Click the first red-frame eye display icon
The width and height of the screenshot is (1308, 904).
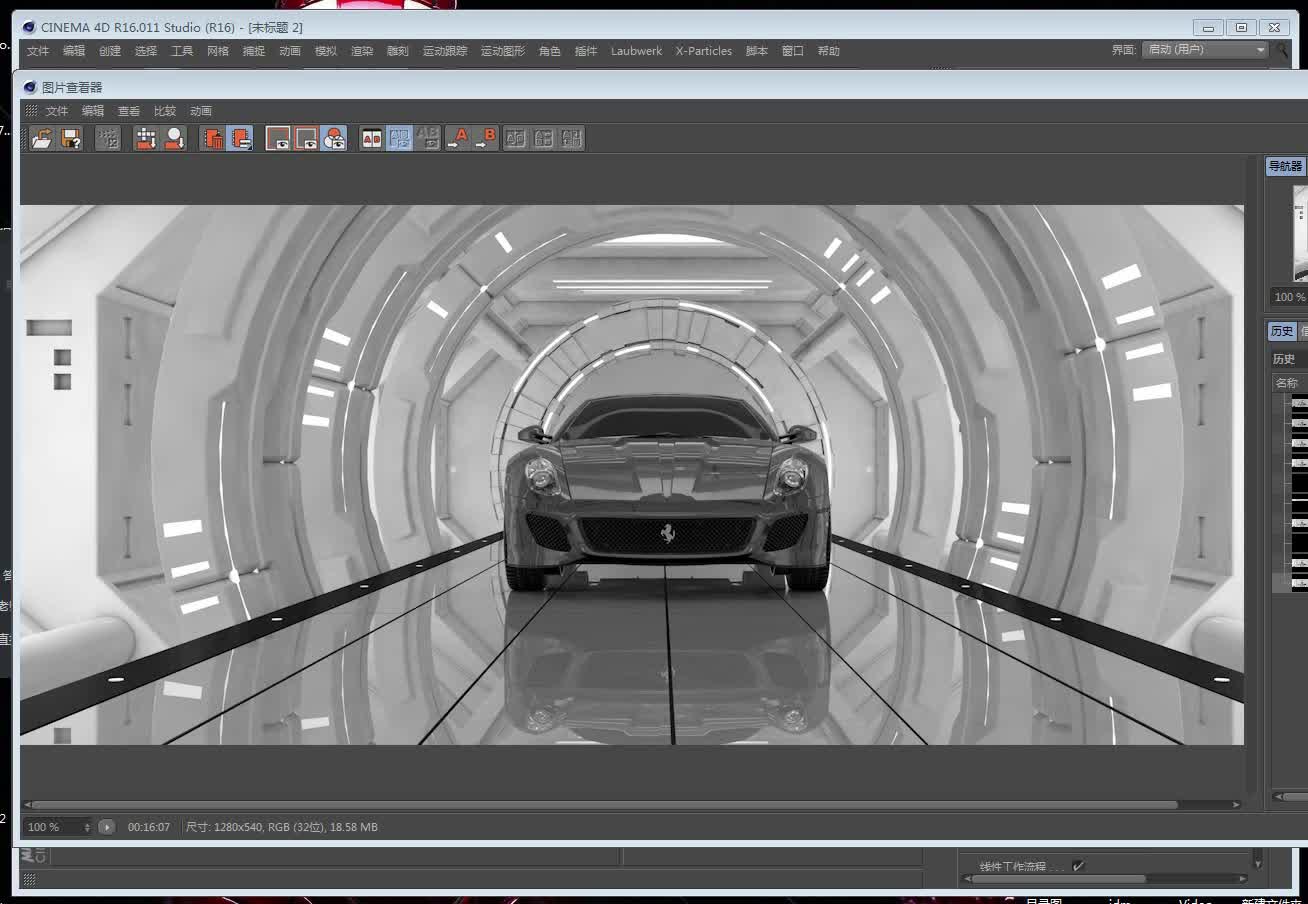[x=278, y=139]
